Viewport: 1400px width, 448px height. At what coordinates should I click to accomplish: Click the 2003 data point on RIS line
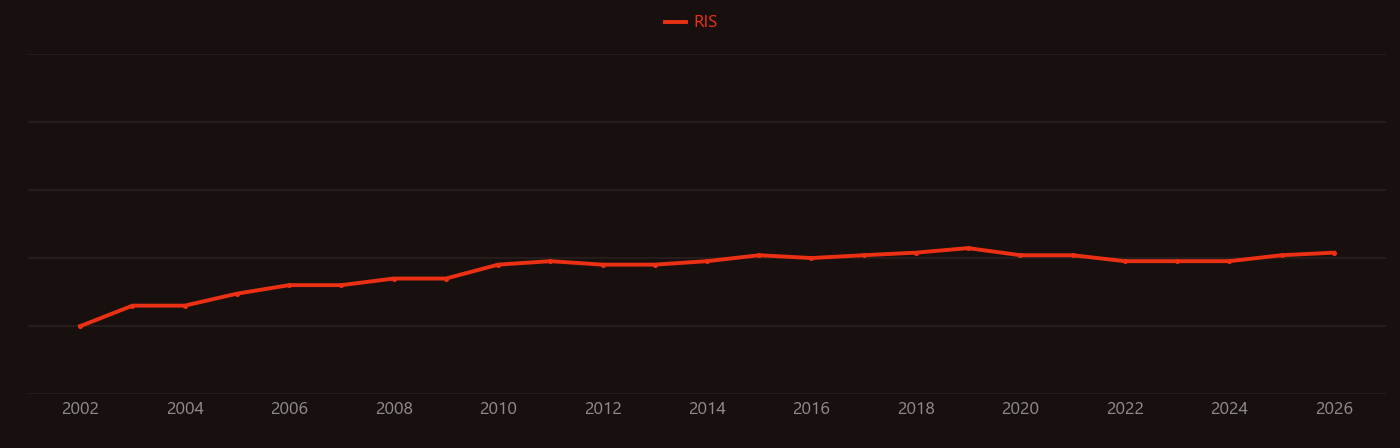(x=132, y=306)
